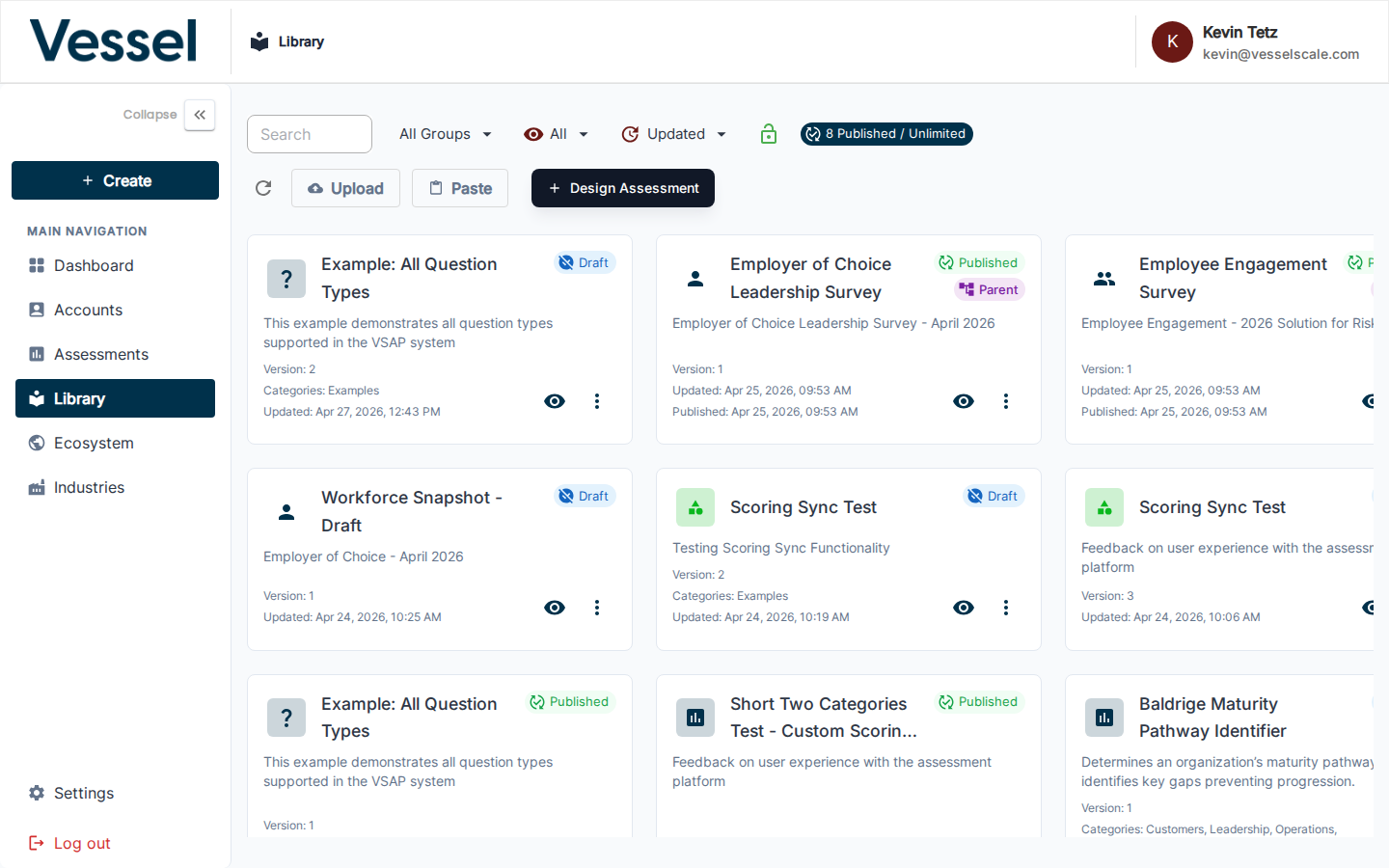Screen dimensions: 1389x868
Task: Click the Kevin Tetz avatar circle
Action: coord(1172,41)
